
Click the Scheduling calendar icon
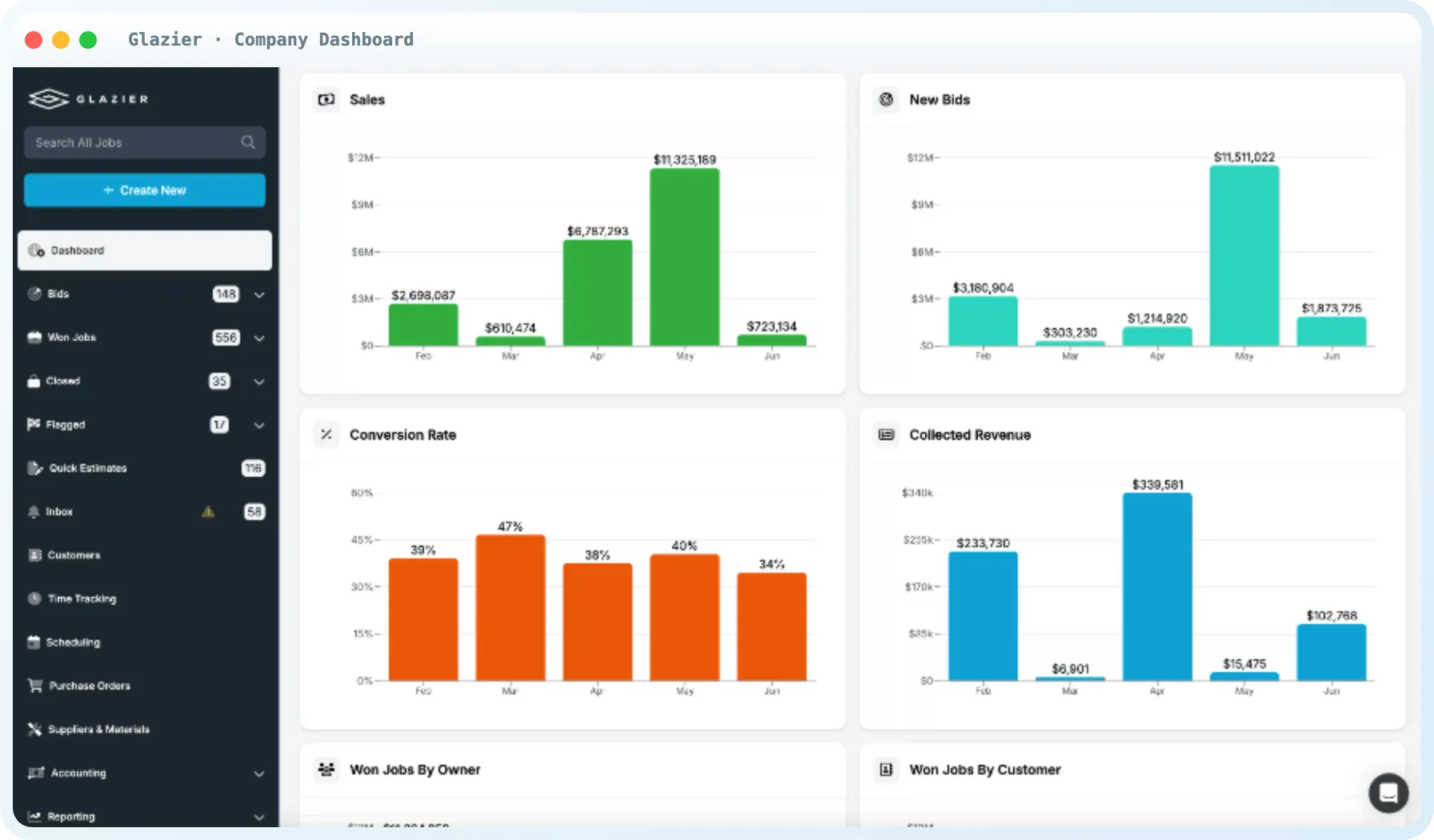click(x=34, y=642)
